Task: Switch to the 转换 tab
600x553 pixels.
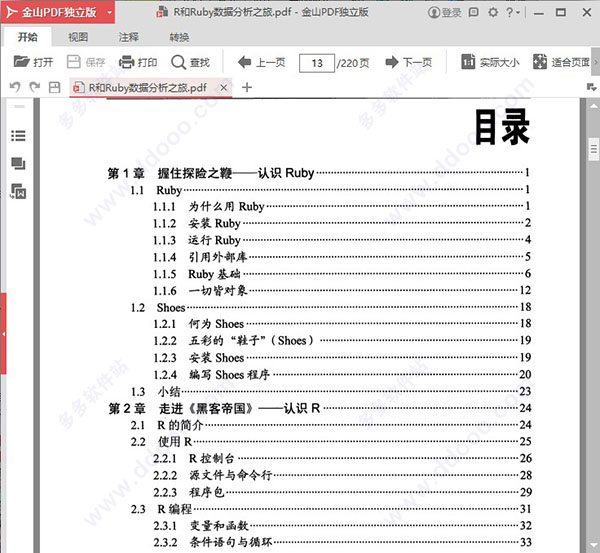Action: [179, 37]
